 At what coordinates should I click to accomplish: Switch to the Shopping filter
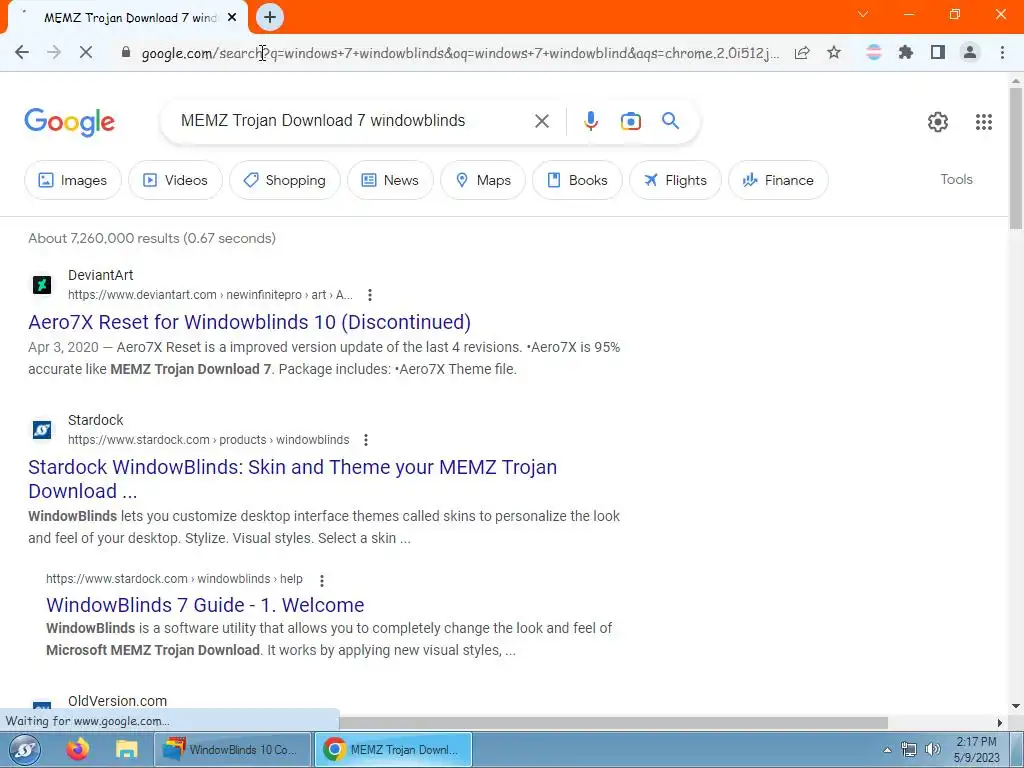pos(284,180)
